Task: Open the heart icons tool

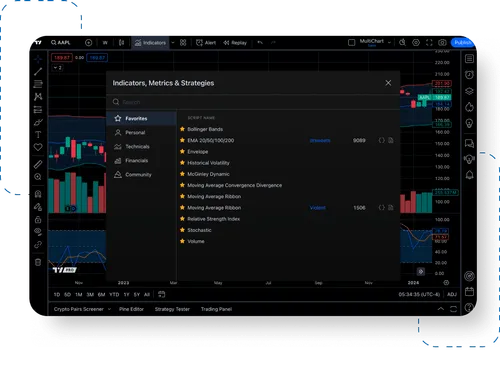Action: (38, 147)
